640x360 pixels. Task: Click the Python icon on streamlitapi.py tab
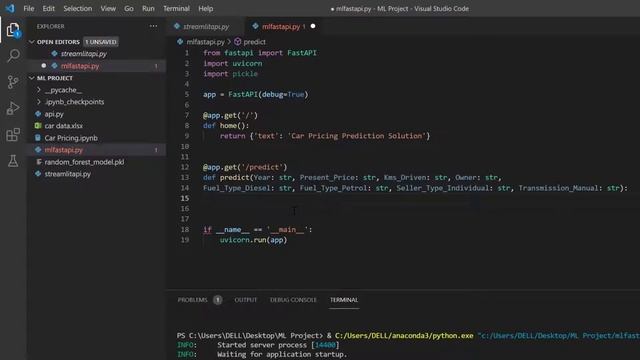(177, 26)
